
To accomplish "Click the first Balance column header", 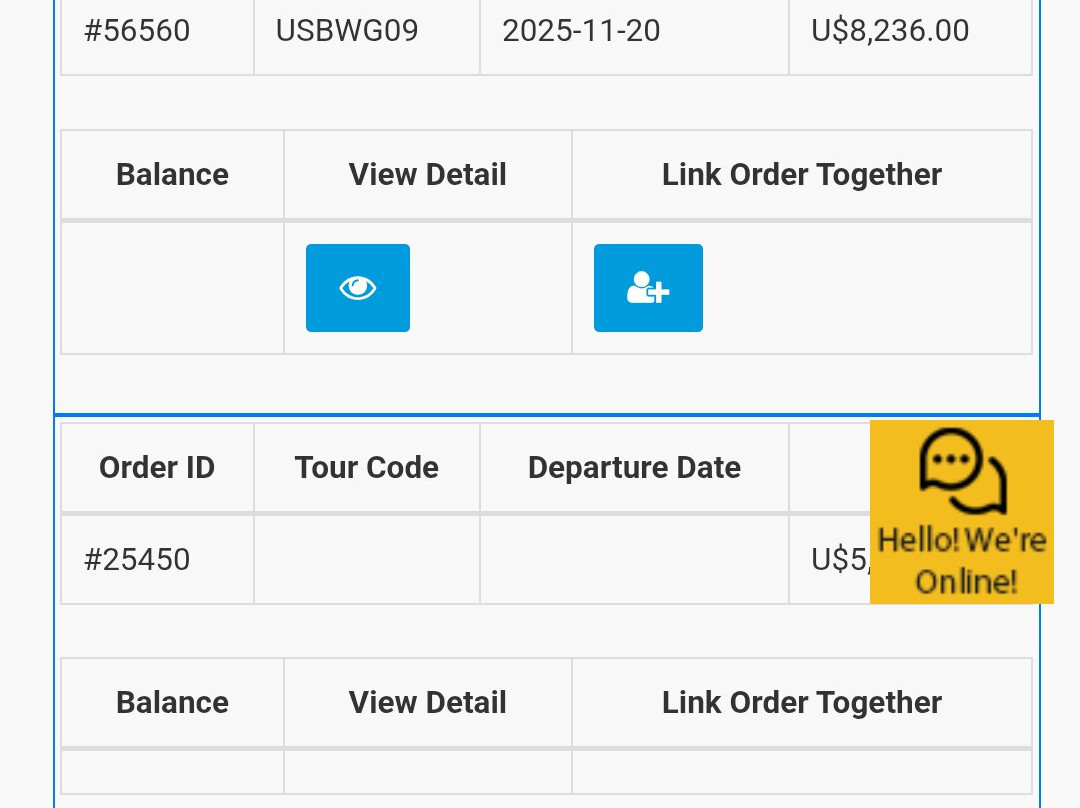I will (172, 175).
